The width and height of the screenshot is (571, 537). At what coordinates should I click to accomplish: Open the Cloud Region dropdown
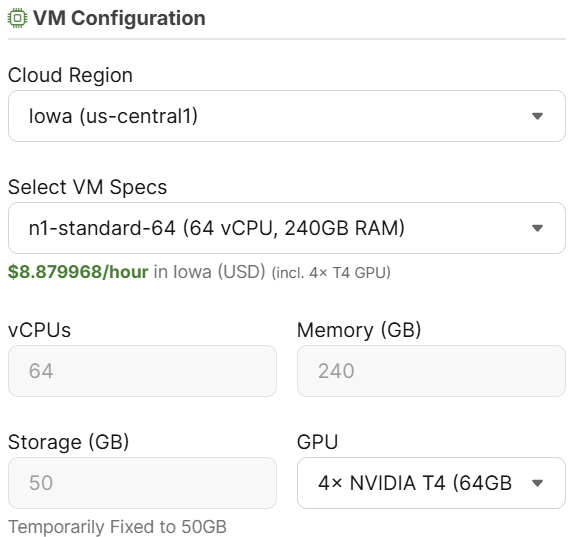coord(287,116)
